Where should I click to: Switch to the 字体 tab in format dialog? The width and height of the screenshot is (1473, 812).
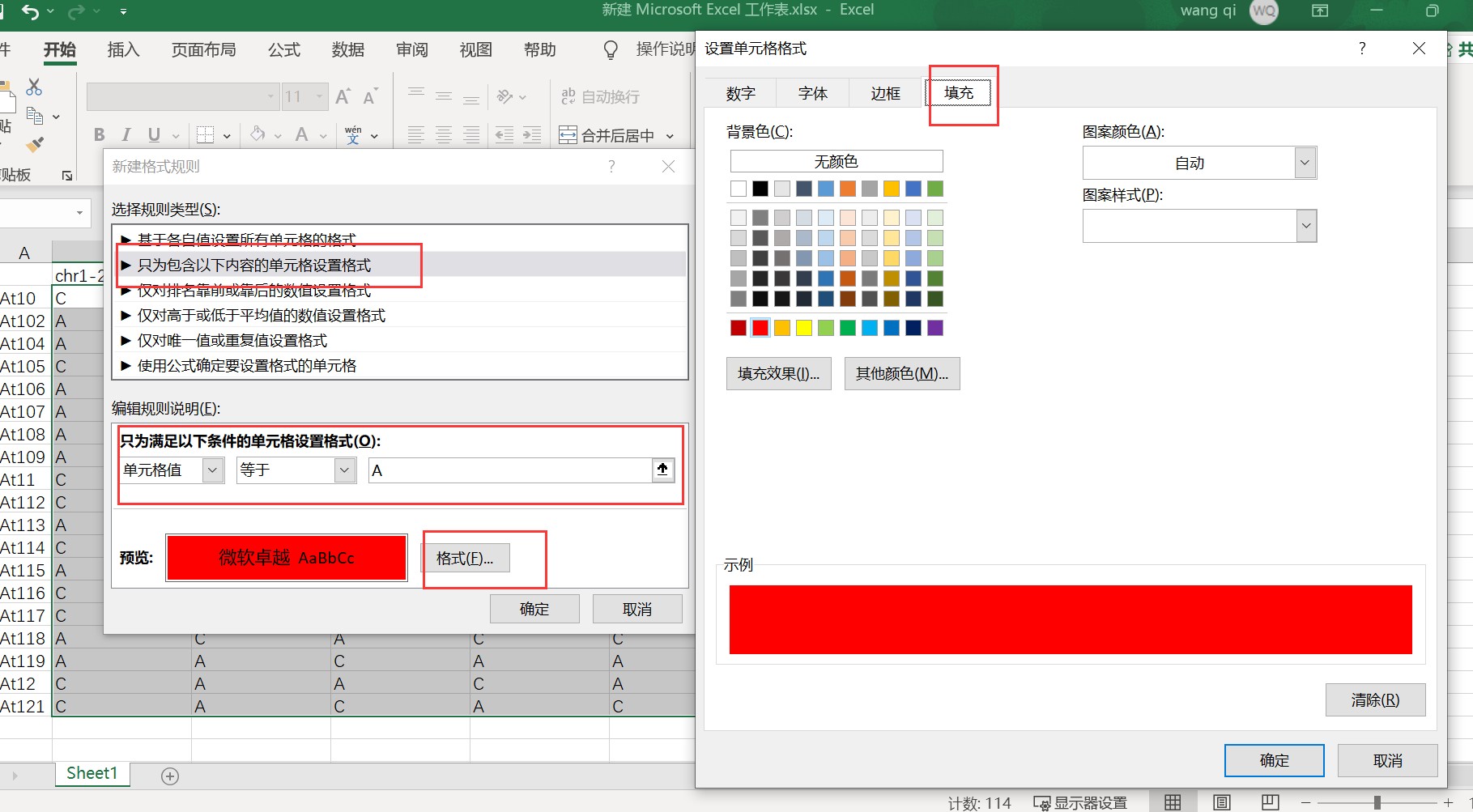(813, 93)
